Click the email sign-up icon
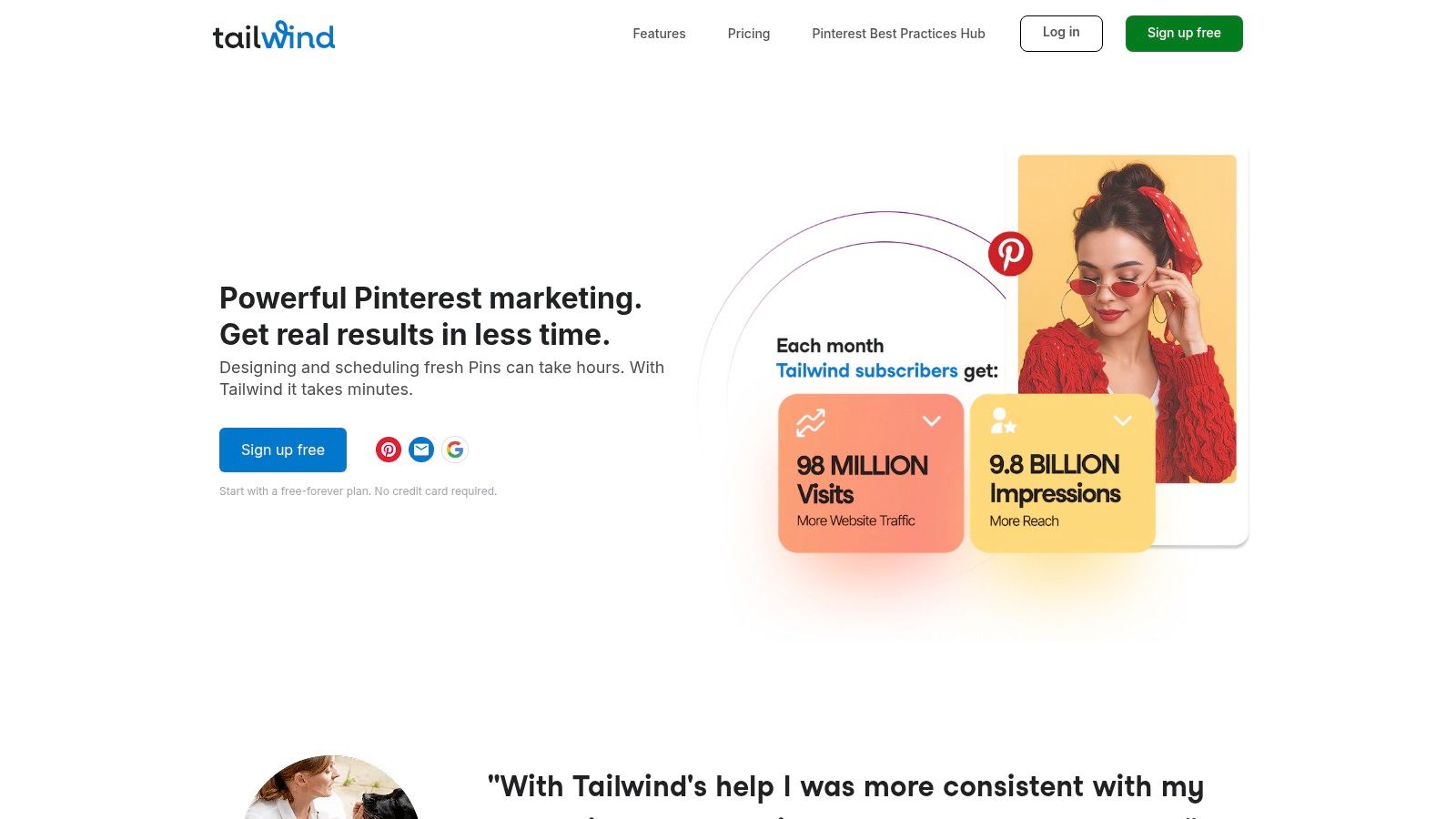The height and width of the screenshot is (819, 1456). (421, 450)
